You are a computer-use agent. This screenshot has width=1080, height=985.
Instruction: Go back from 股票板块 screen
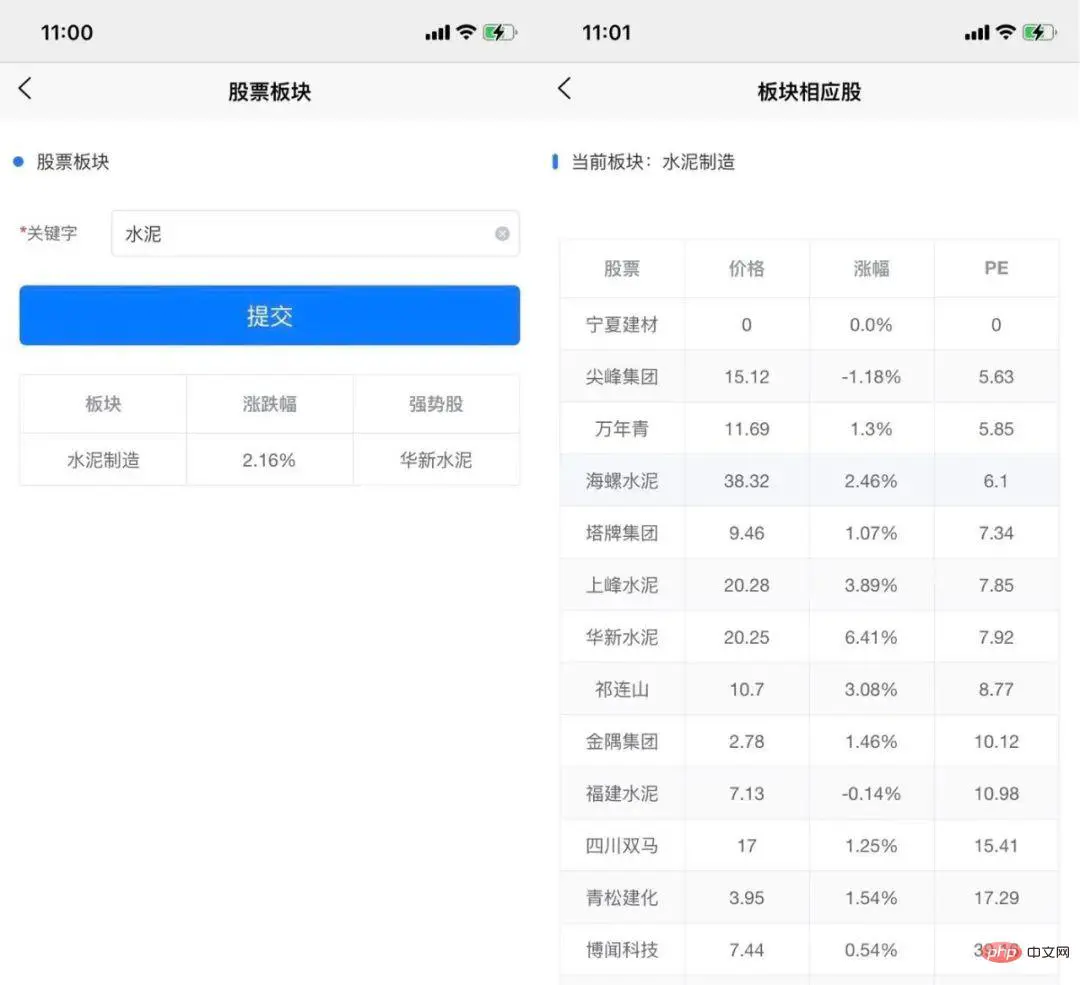[25, 88]
